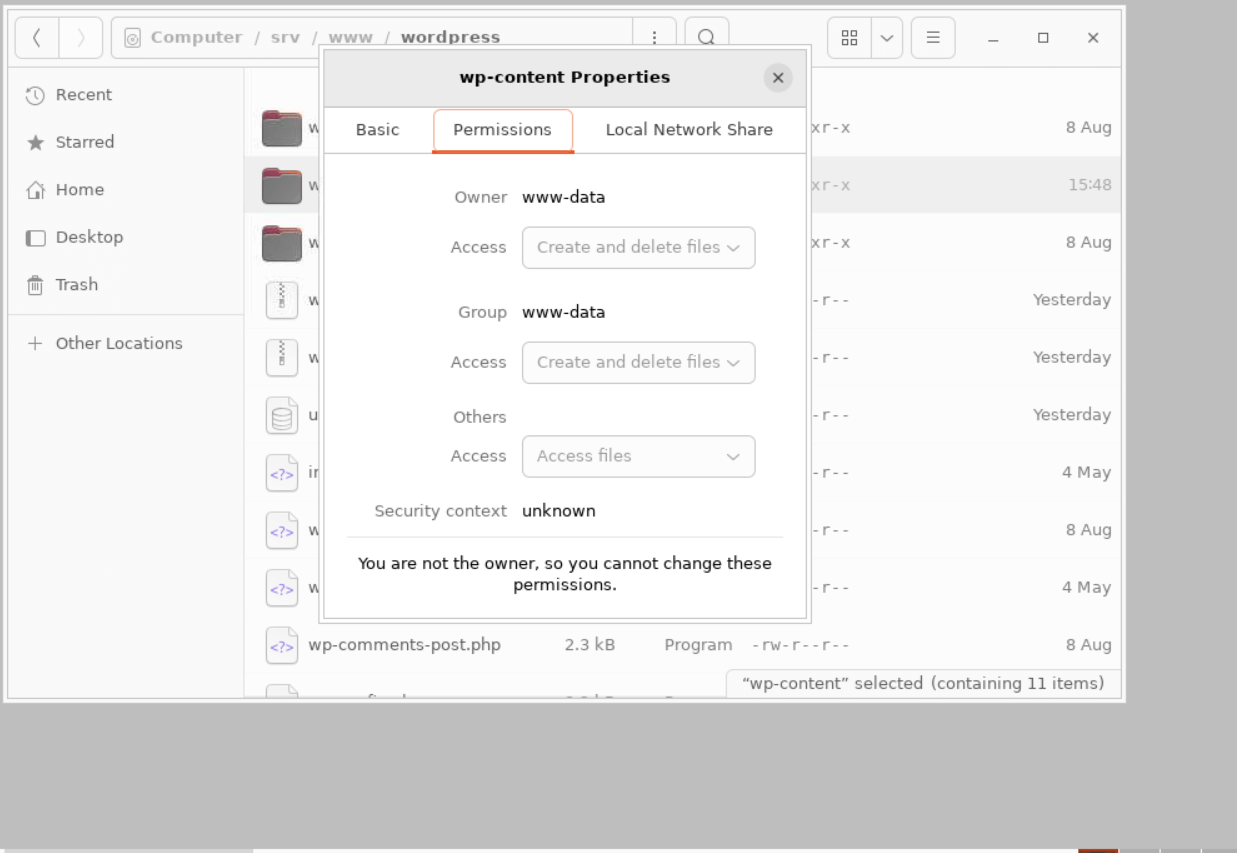
Task: Click the 15:48 modified time
Action: [1089, 185]
